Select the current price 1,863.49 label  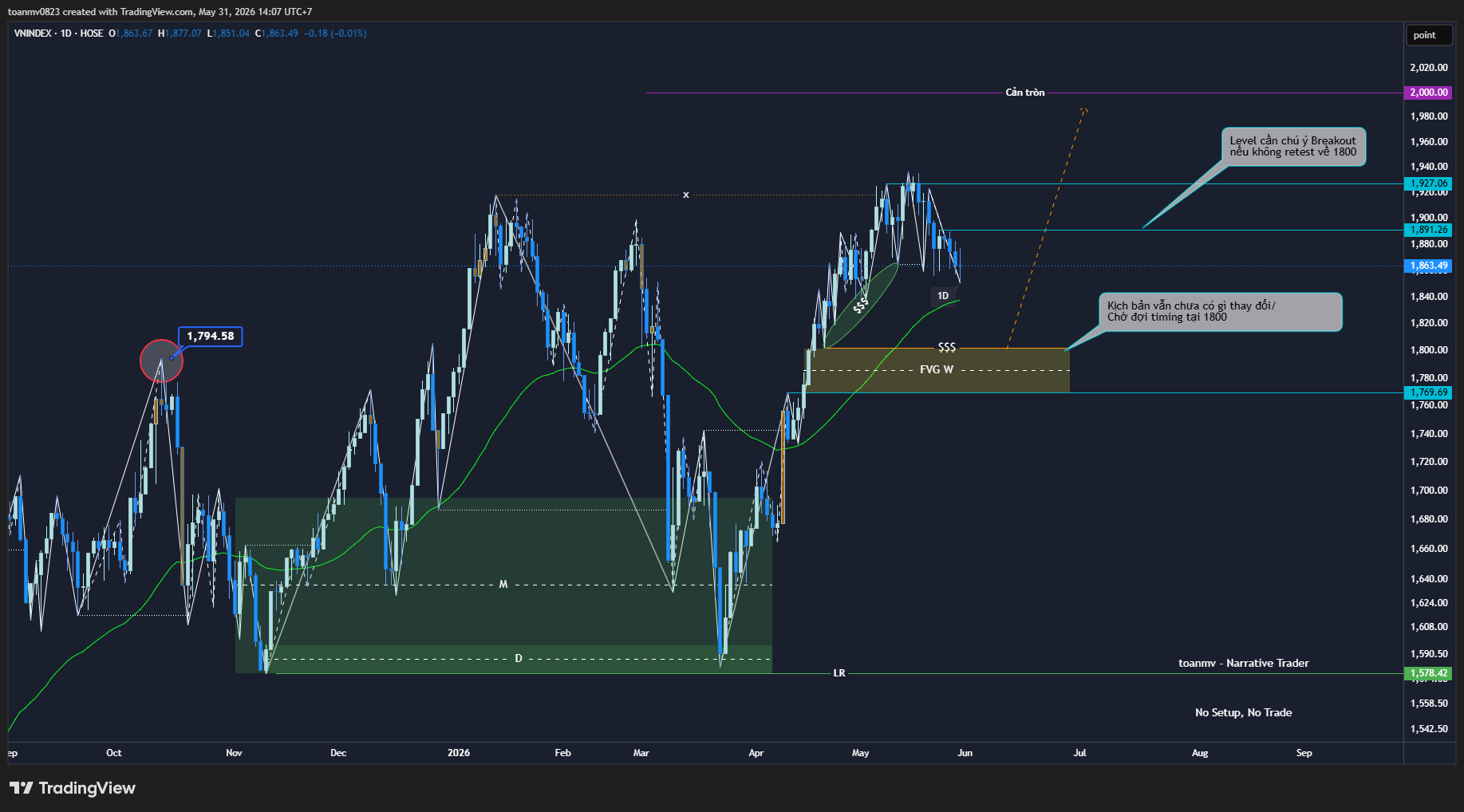(1428, 266)
